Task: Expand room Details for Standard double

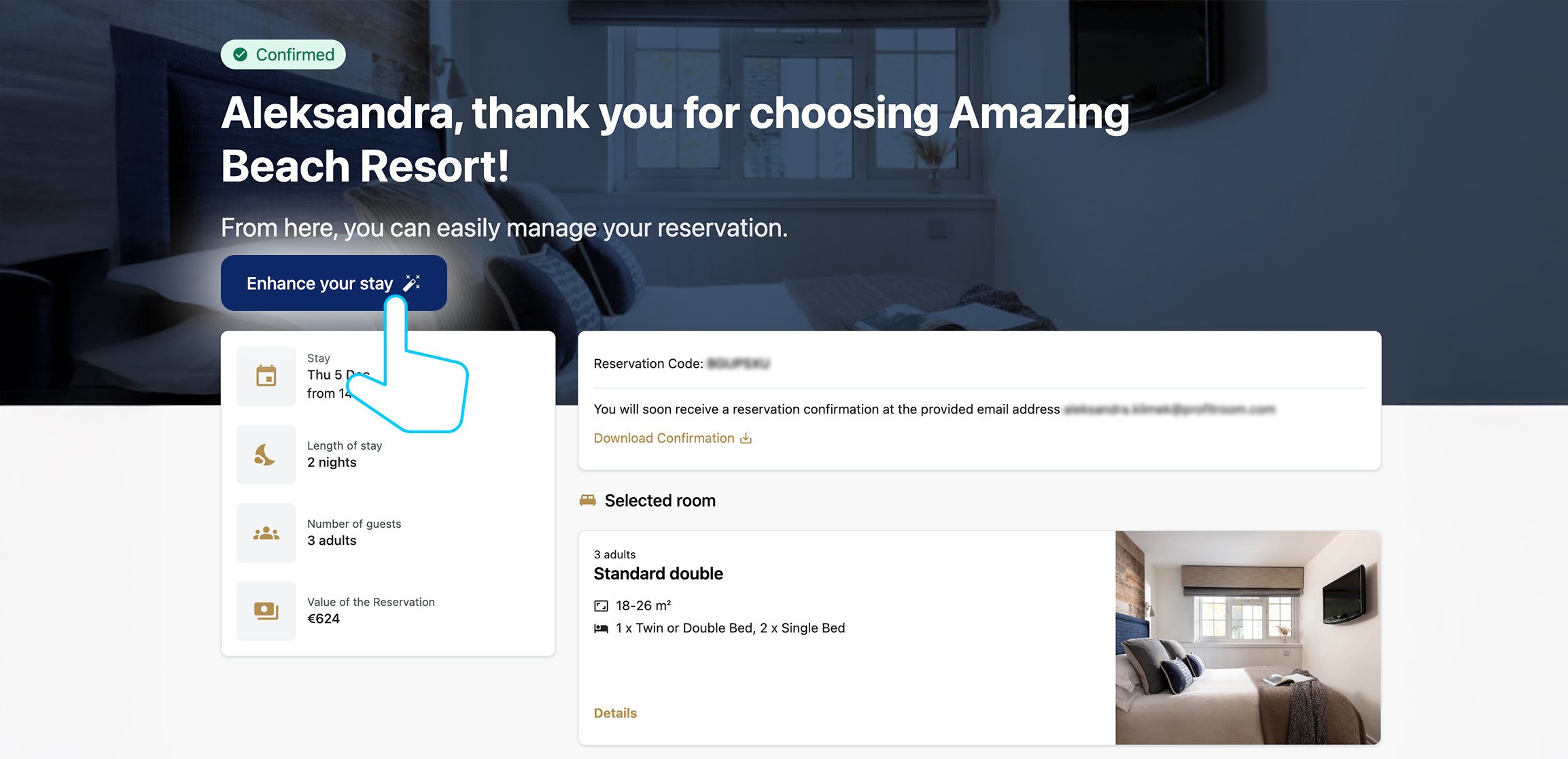Action: [614, 713]
